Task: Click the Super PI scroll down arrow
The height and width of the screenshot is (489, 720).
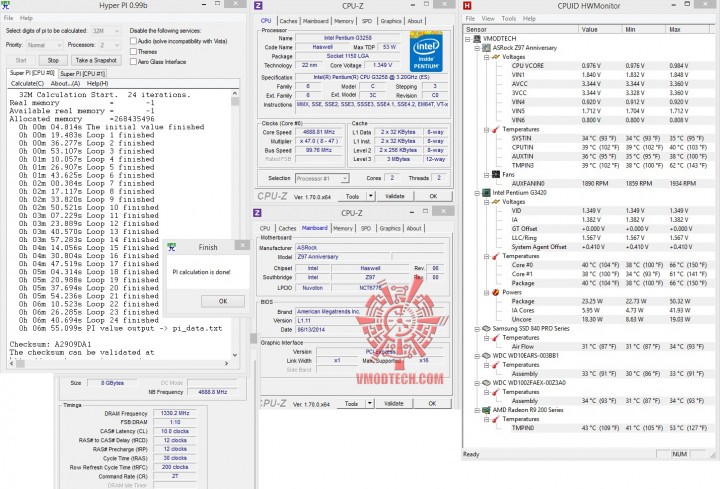Action: pyautogui.click(x=235, y=355)
